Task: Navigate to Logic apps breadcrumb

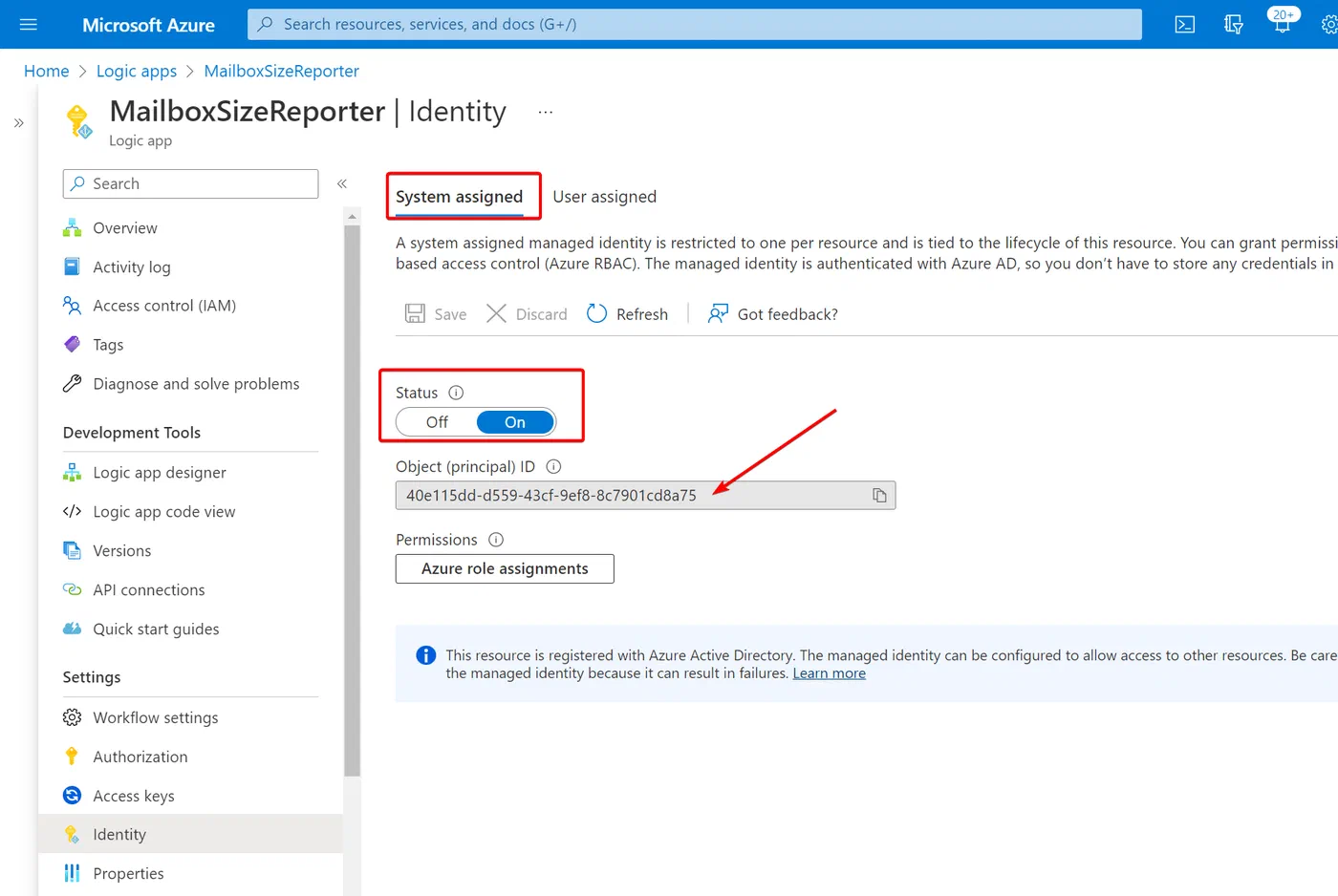Action: click(137, 71)
